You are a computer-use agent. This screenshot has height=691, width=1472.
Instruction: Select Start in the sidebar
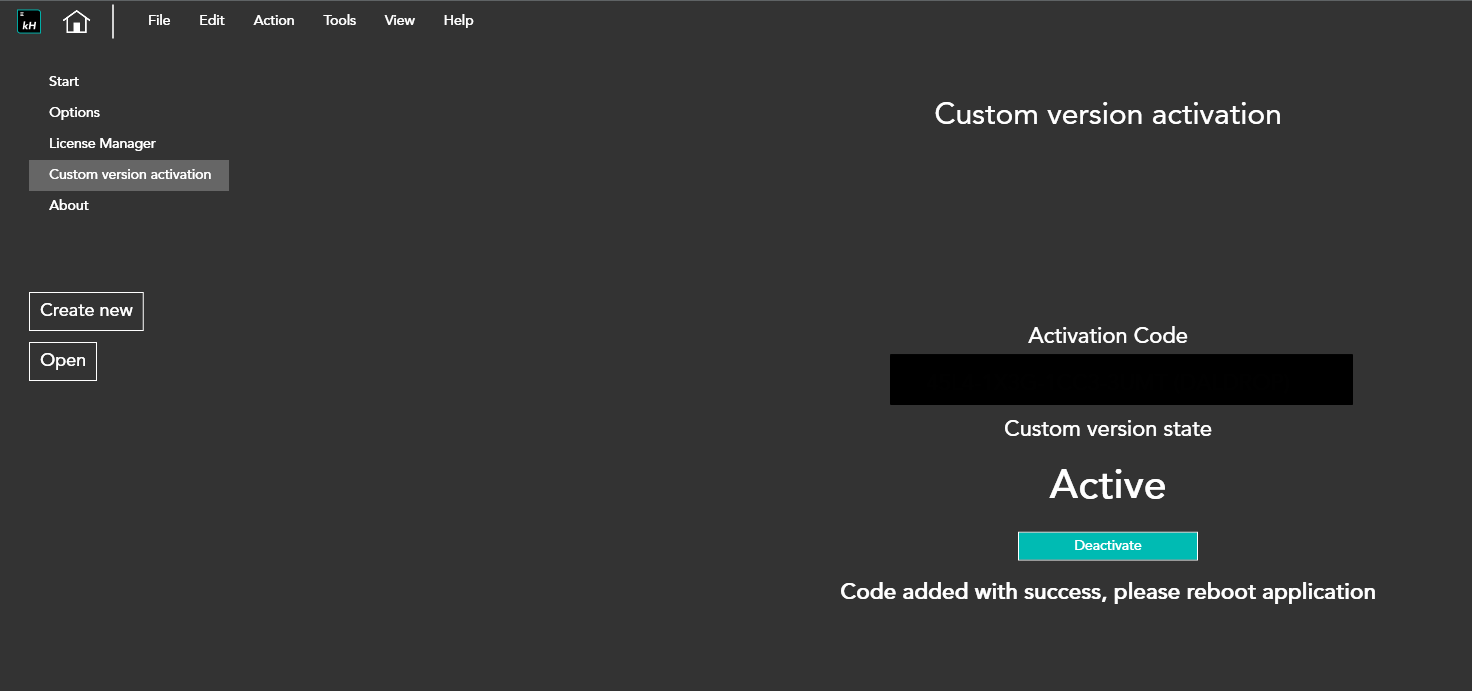point(64,81)
